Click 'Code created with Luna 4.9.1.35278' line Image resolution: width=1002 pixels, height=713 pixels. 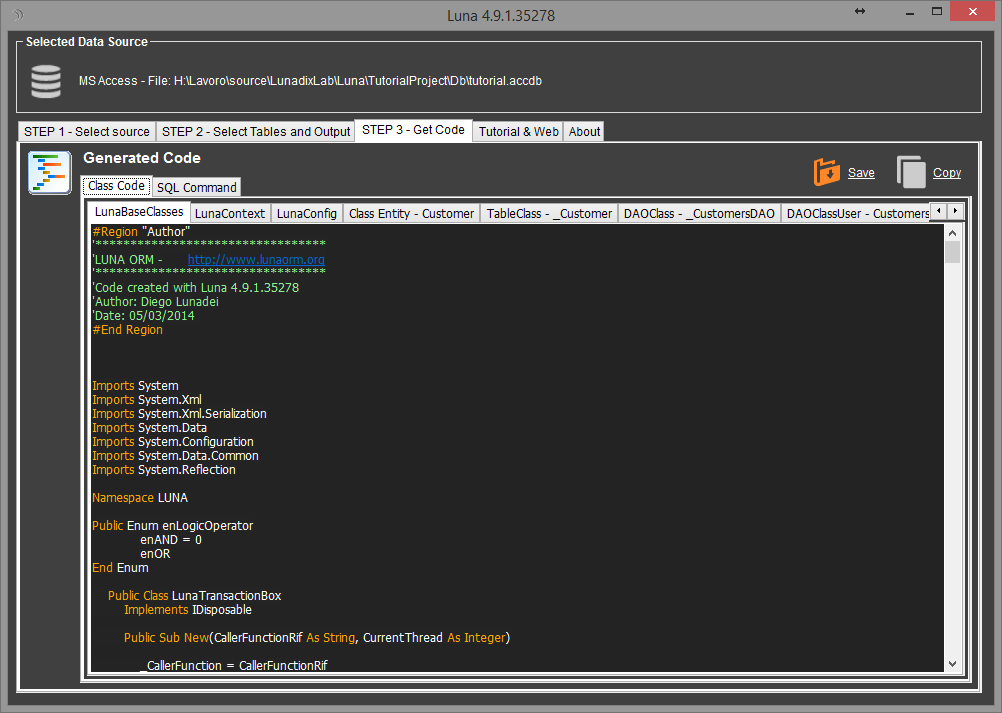click(196, 288)
